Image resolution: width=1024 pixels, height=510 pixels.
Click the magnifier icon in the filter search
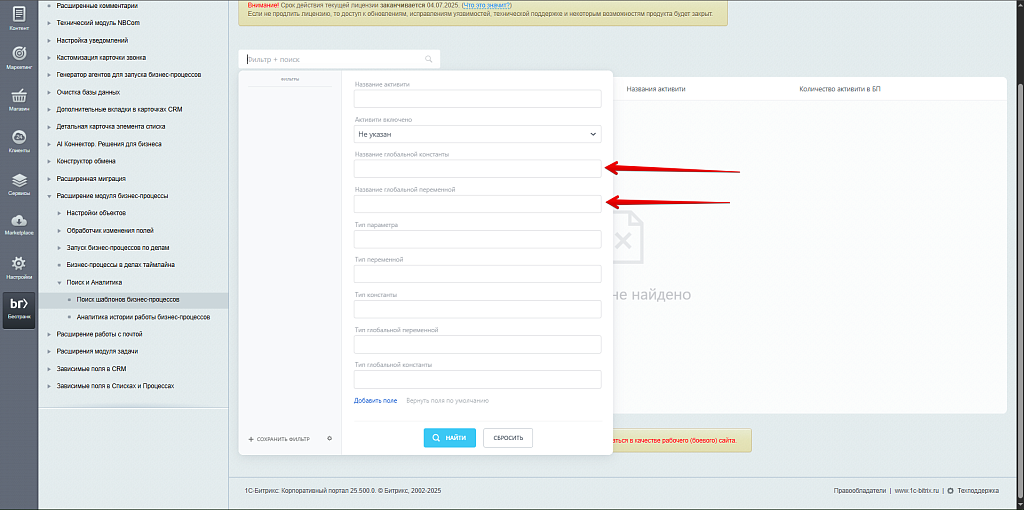429,59
